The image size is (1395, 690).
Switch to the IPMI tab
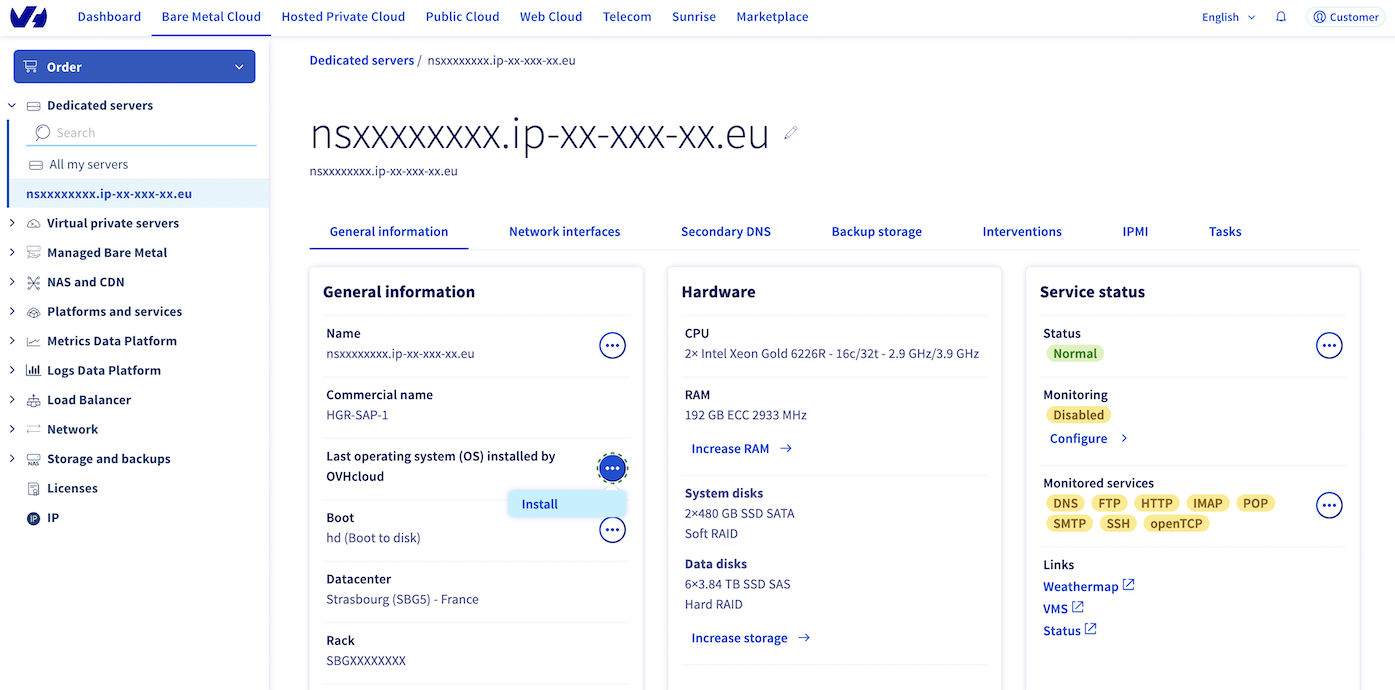tap(1135, 231)
